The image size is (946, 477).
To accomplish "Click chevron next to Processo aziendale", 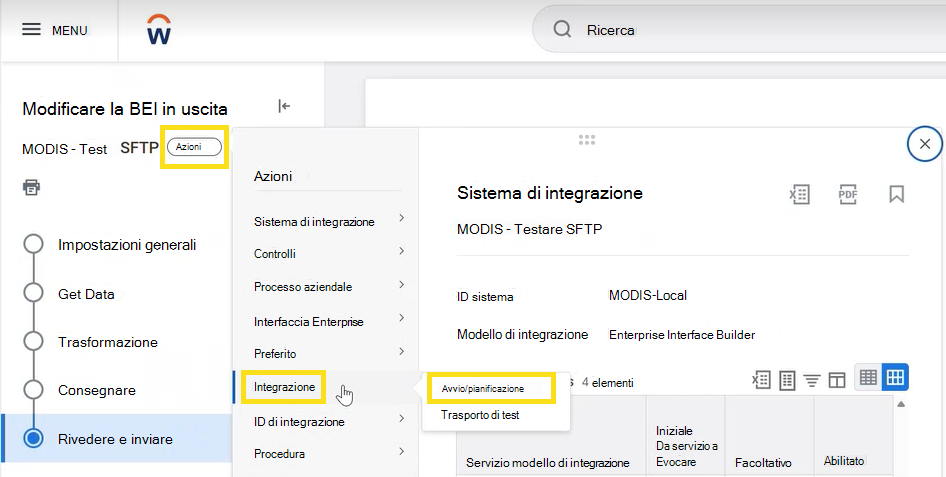I will coord(402,284).
